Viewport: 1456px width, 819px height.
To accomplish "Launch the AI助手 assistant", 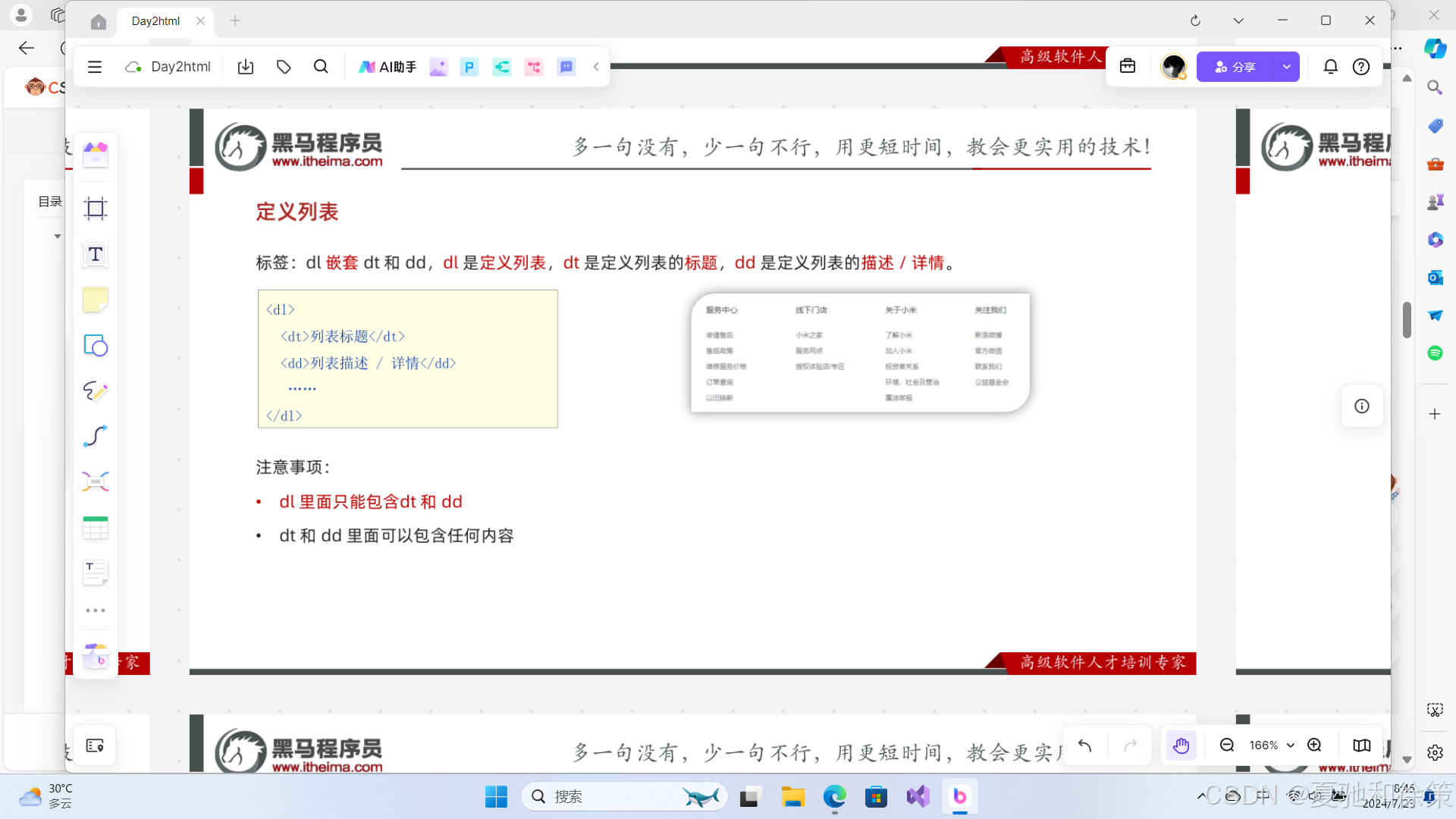I will (x=387, y=67).
